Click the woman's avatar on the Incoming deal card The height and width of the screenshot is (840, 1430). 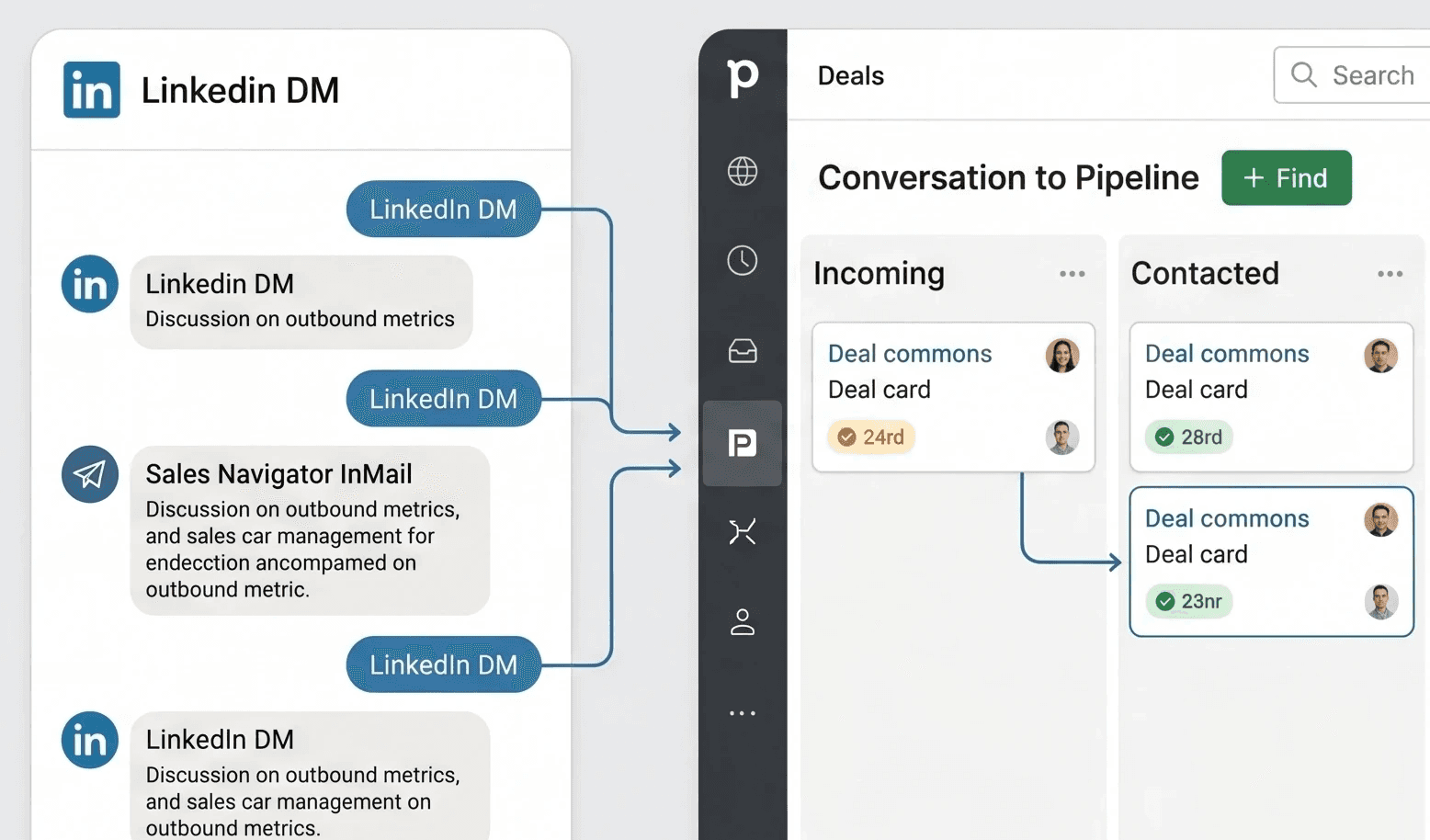point(1062,356)
